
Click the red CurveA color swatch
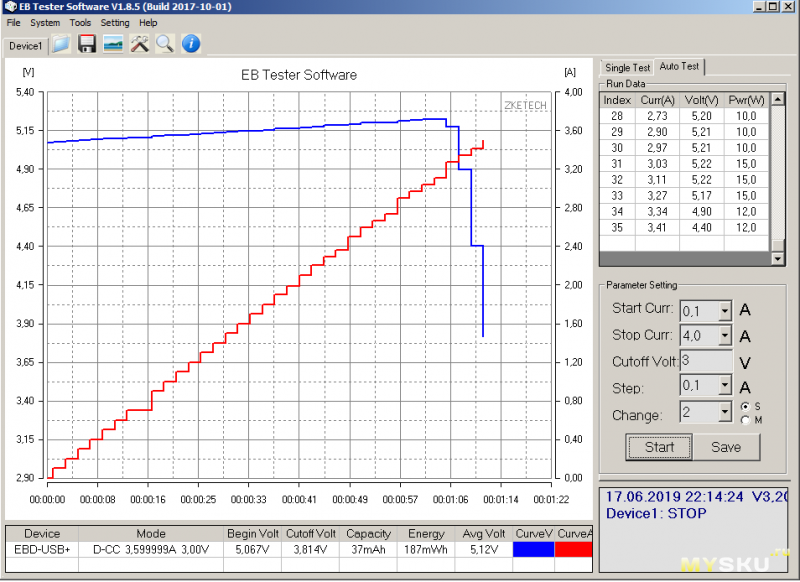(x=573, y=549)
